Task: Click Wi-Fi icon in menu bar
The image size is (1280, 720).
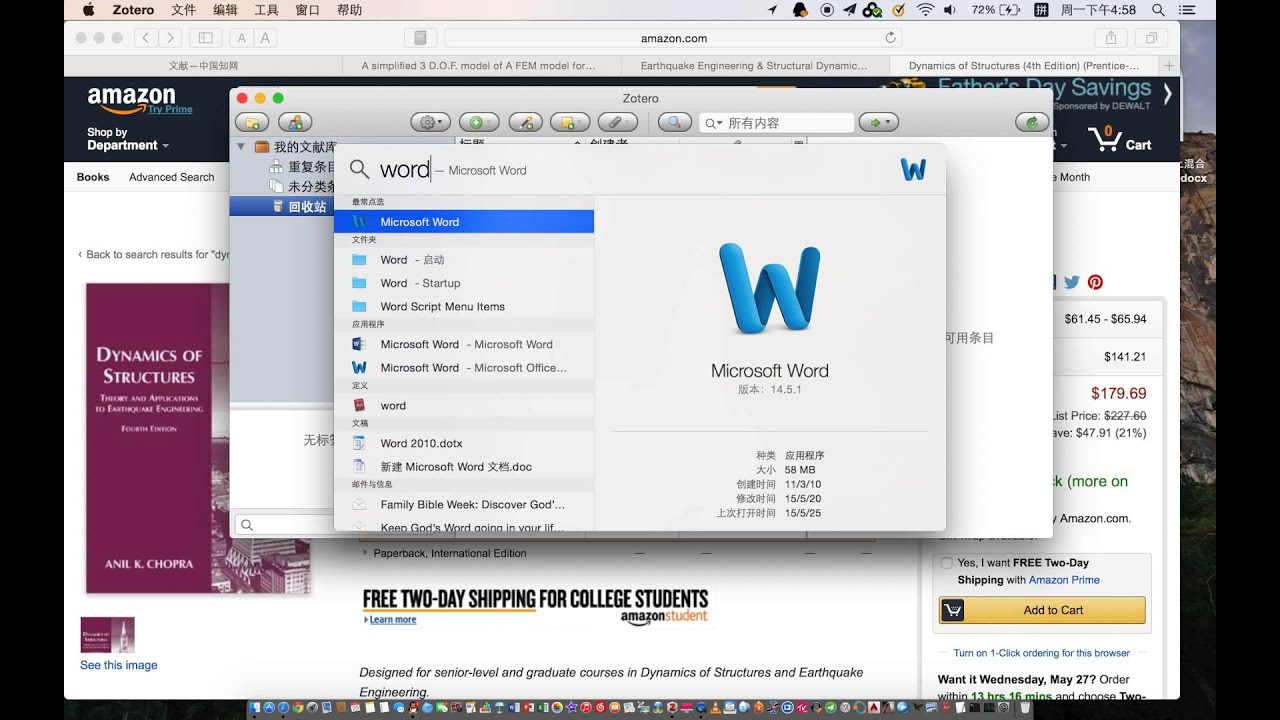Action: click(926, 10)
